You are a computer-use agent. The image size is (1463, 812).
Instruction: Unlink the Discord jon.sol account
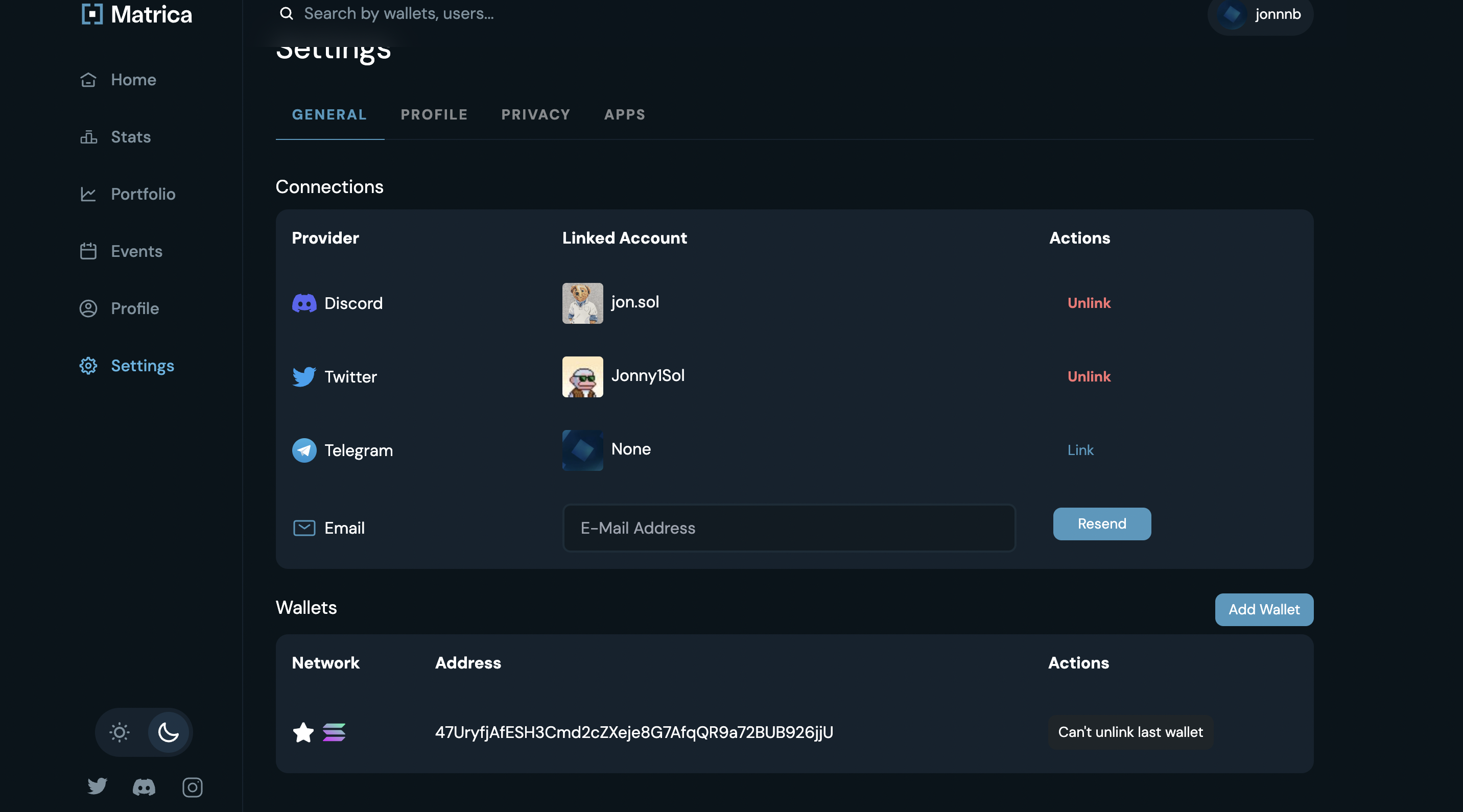click(x=1089, y=303)
